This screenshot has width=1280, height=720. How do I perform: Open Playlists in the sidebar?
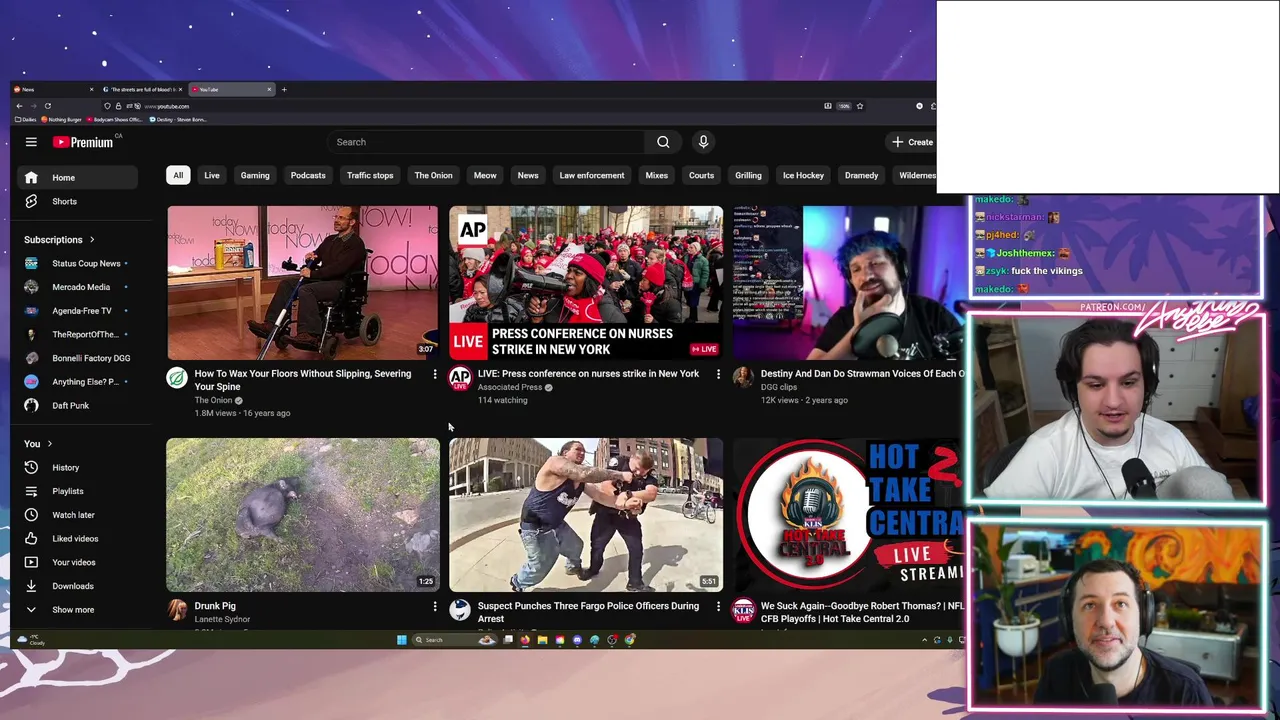pos(78,491)
